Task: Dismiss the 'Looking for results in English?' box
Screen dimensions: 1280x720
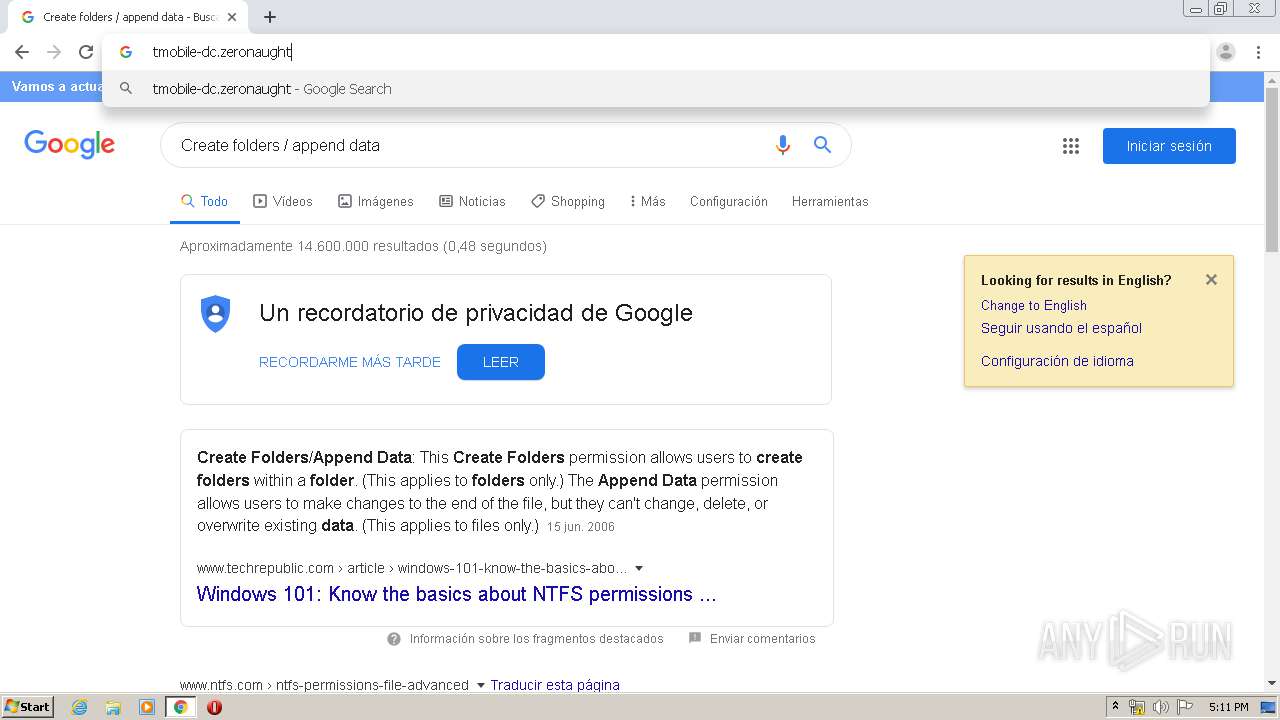Action: click(x=1211, y=280)
